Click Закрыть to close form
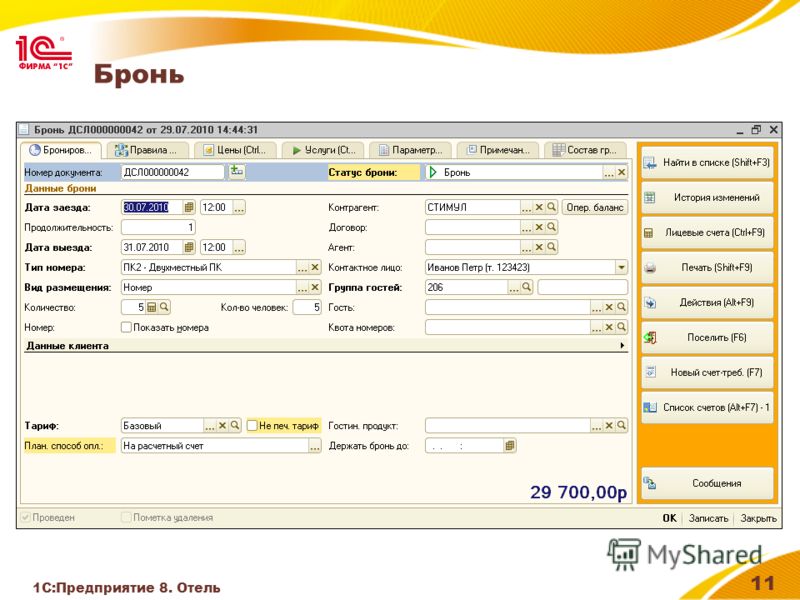 [758, 518]
